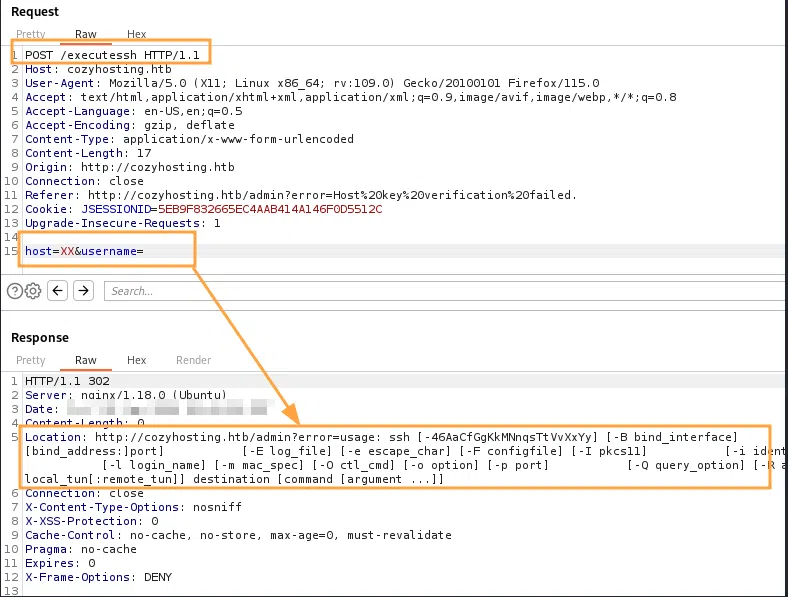Click the Referer header line in request
Screen dimensions: 788x597
300,195
